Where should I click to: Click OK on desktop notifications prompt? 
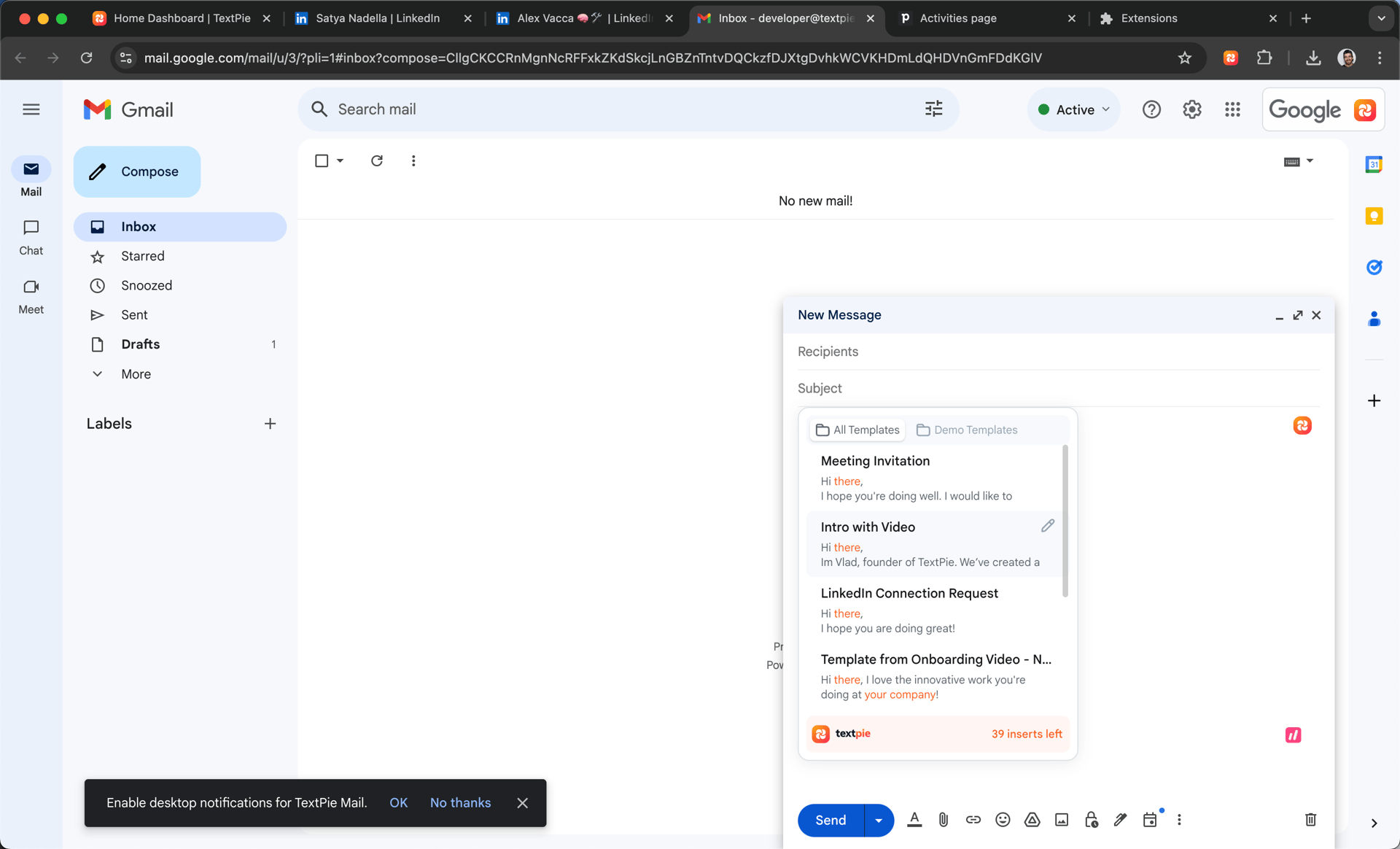[398, 802]
